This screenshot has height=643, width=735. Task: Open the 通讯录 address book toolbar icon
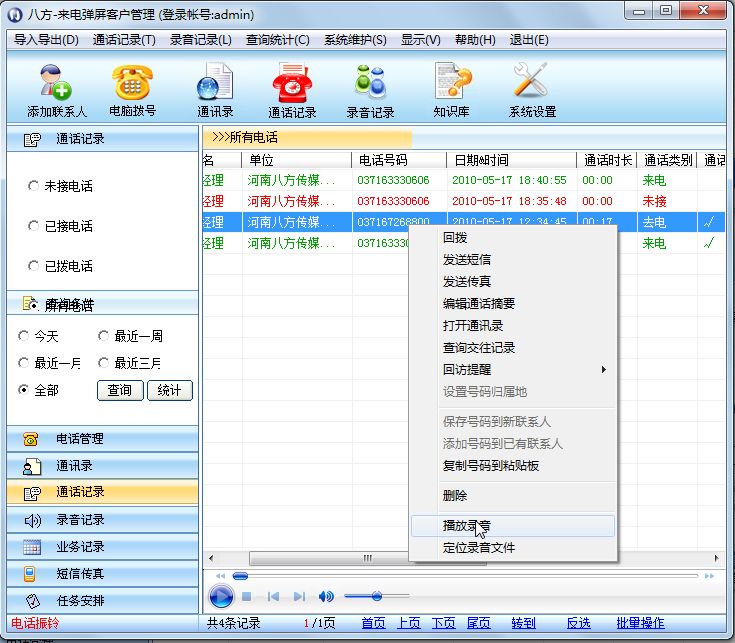tap(215, 82)
